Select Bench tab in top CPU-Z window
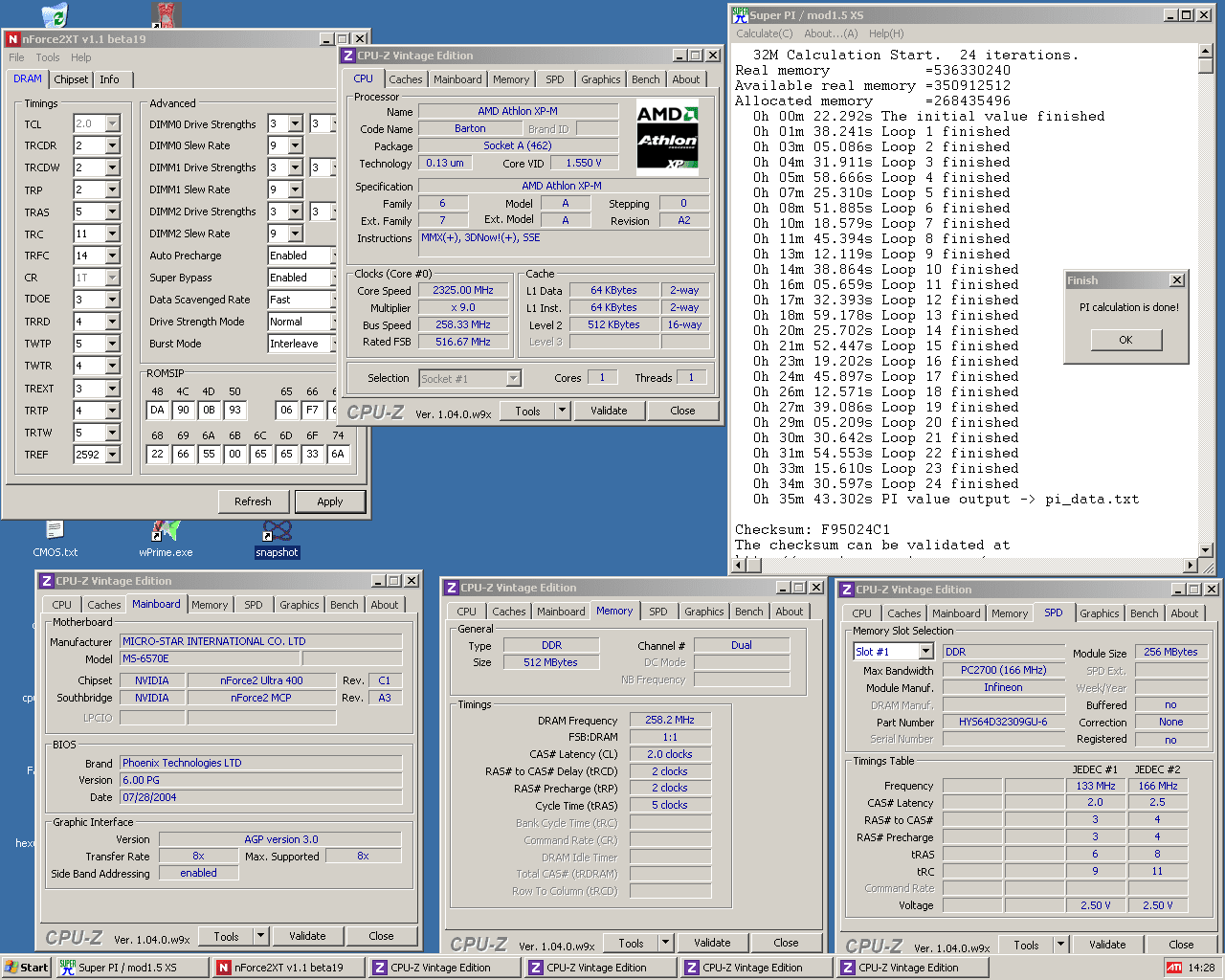 (x=645, y=79)
